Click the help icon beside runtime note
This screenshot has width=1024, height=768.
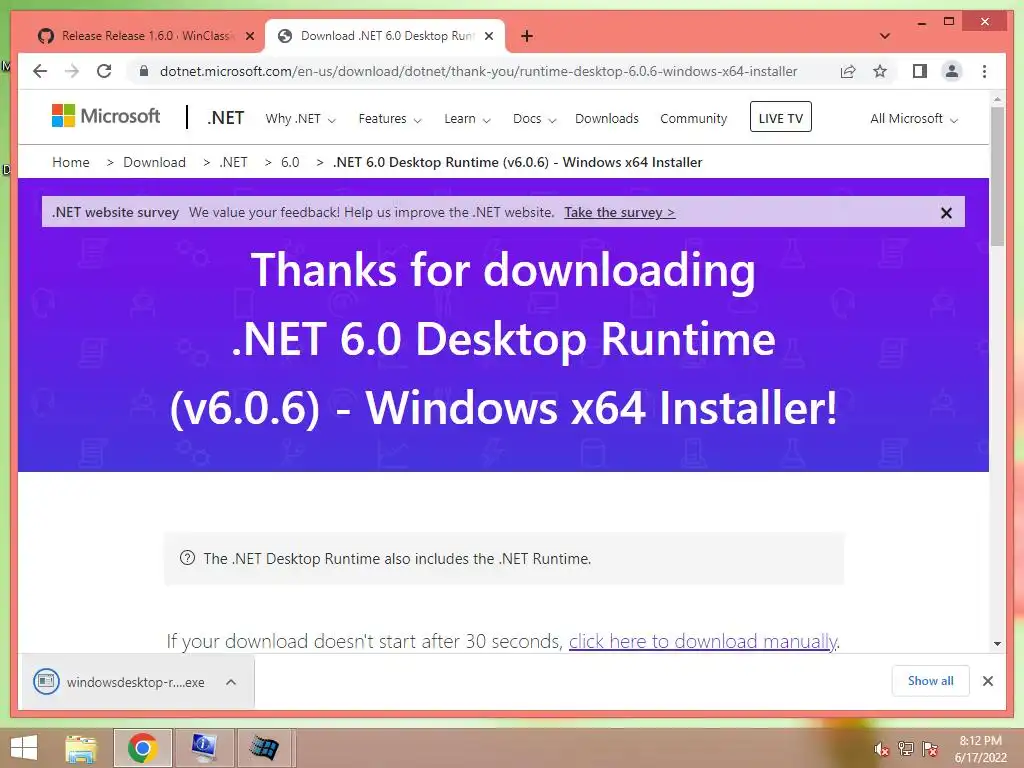tap(187, 558)
